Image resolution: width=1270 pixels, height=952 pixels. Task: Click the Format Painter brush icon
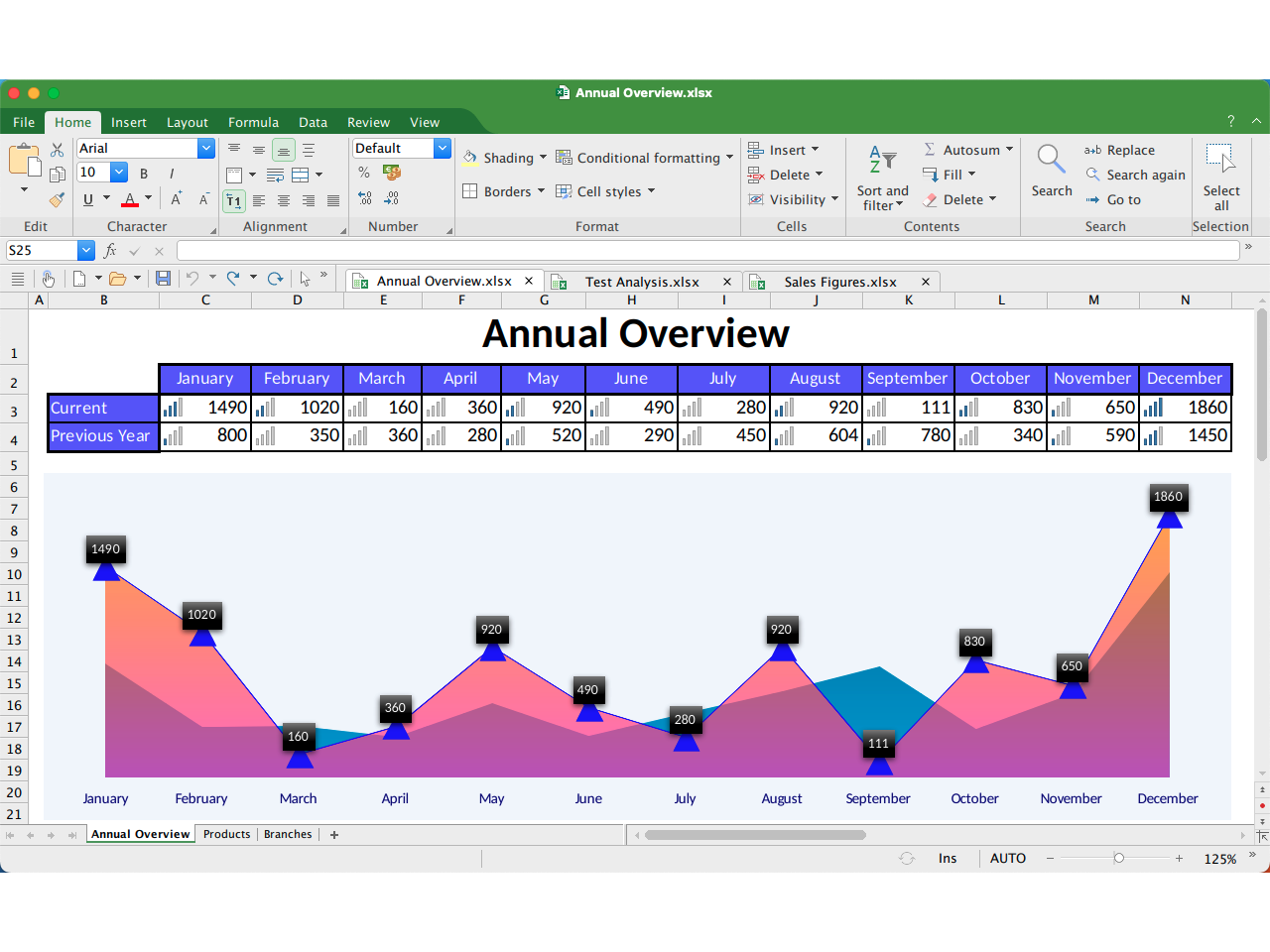(57, 199)
